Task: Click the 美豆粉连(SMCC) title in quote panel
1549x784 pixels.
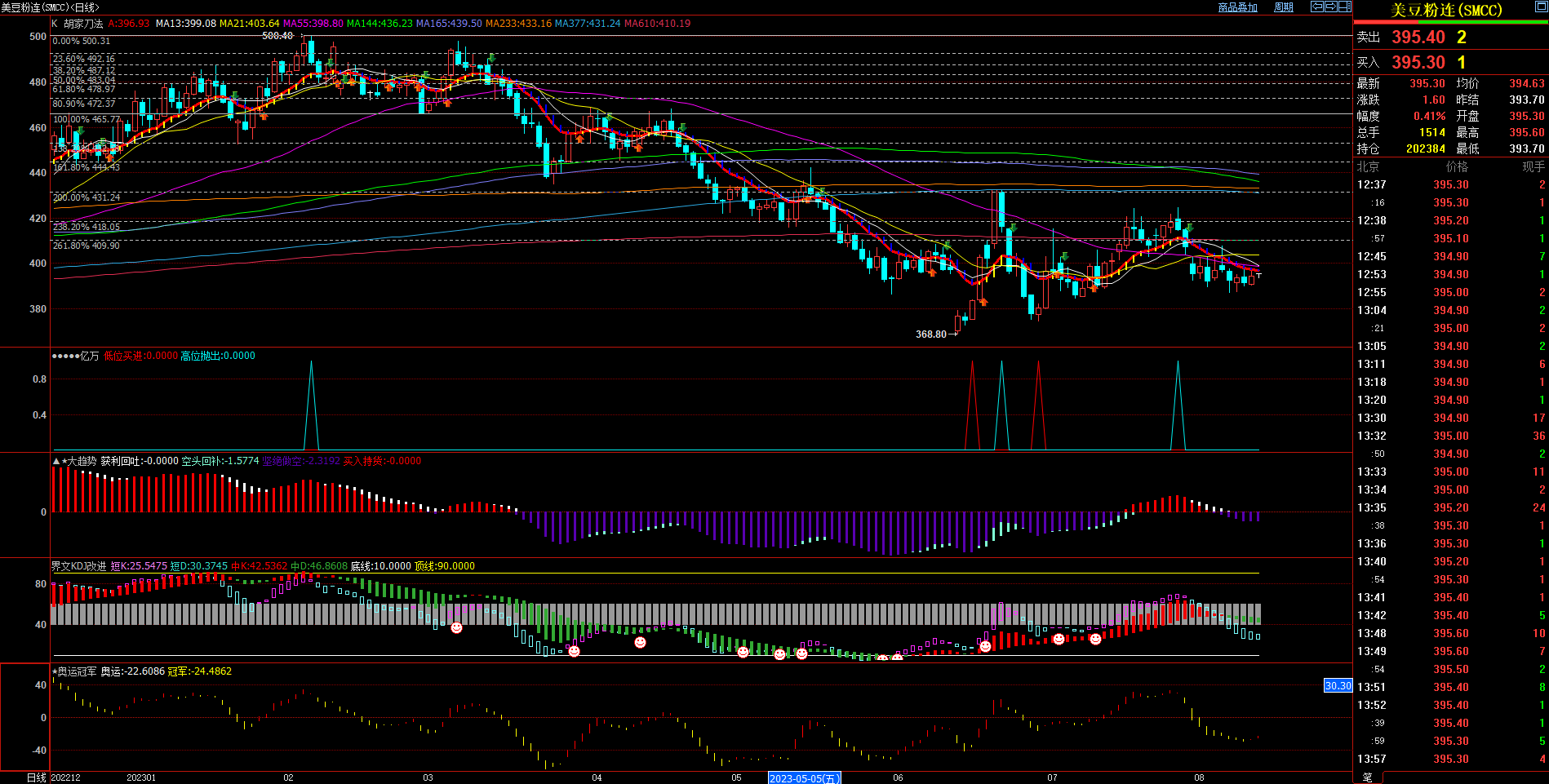Action: pos(1446,11)
